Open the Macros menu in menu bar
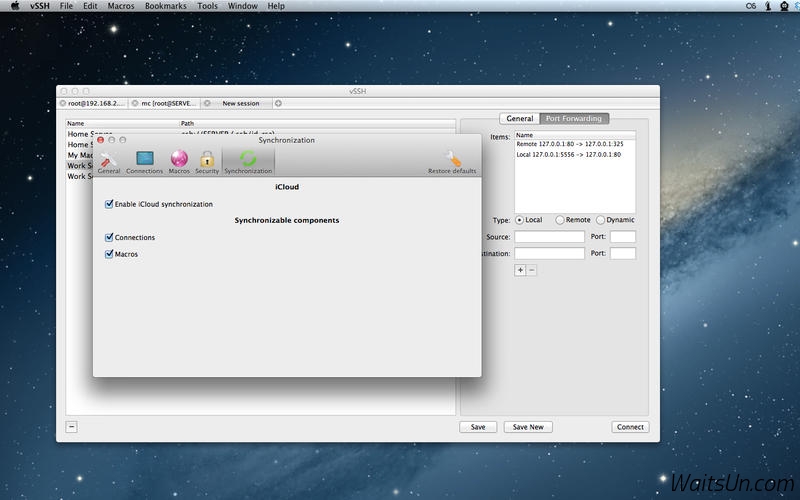 121,6
